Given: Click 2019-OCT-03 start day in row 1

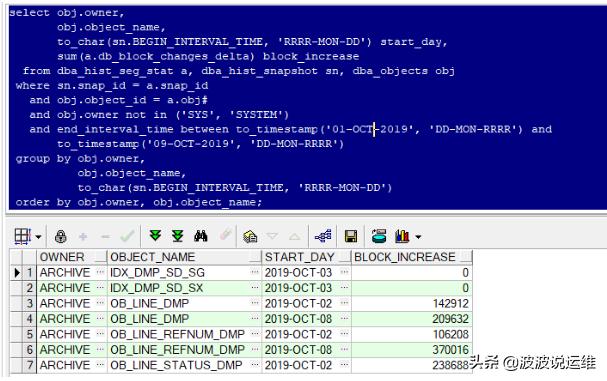Looking at the screenshot, I should 298,273.
